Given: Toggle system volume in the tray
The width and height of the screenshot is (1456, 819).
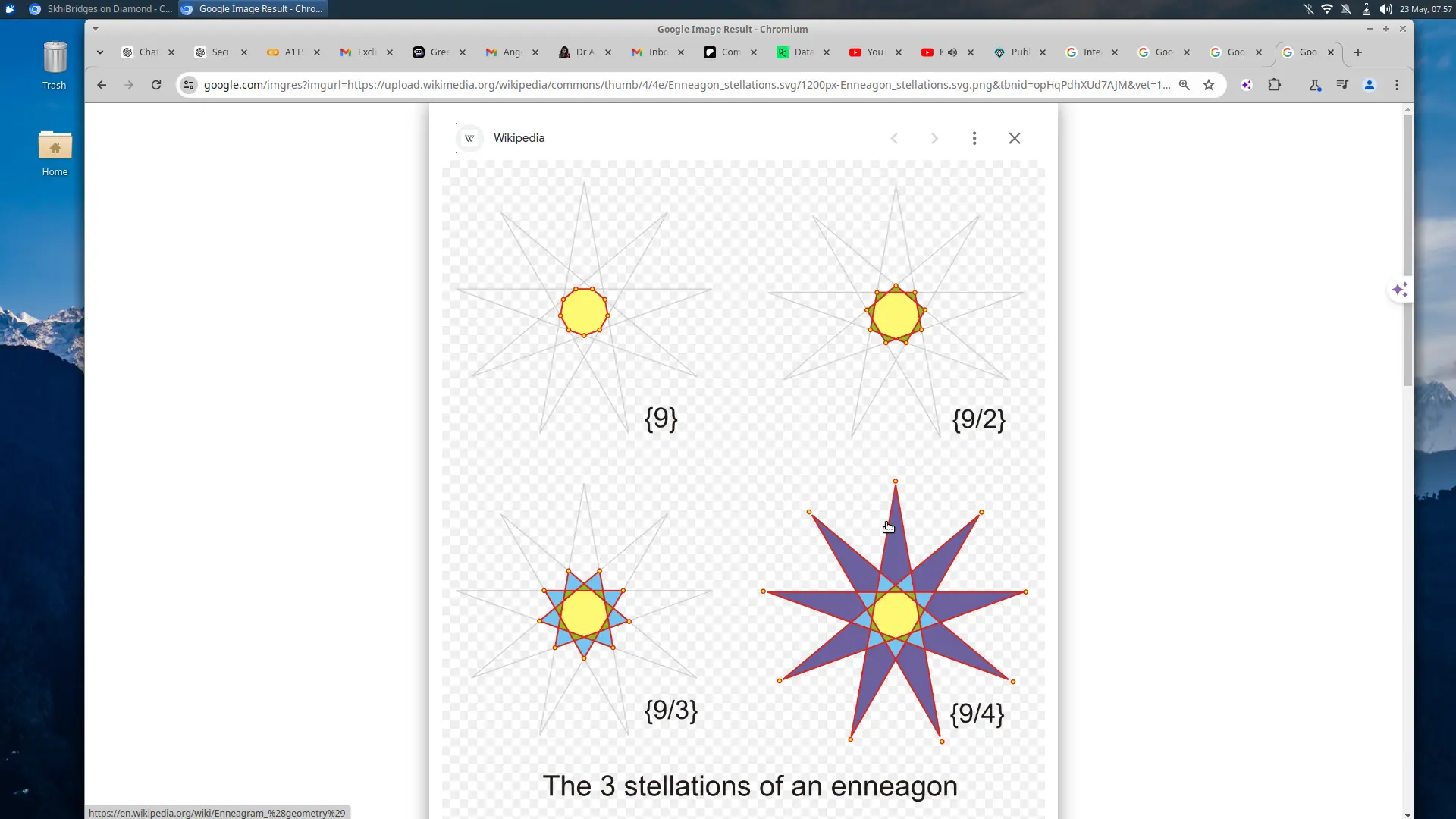Looking at the screenshot, I should (1385, 9).
